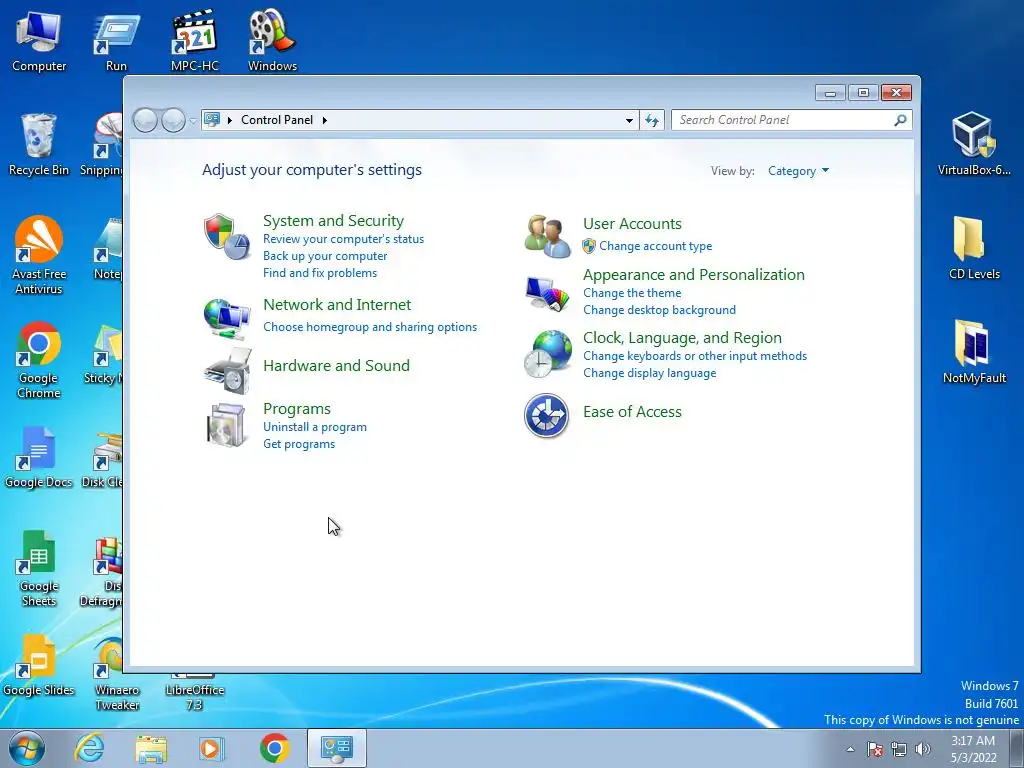Click the refresh button beside the address bar
This screenshot has height=768, width=1024.
(652, 120)
